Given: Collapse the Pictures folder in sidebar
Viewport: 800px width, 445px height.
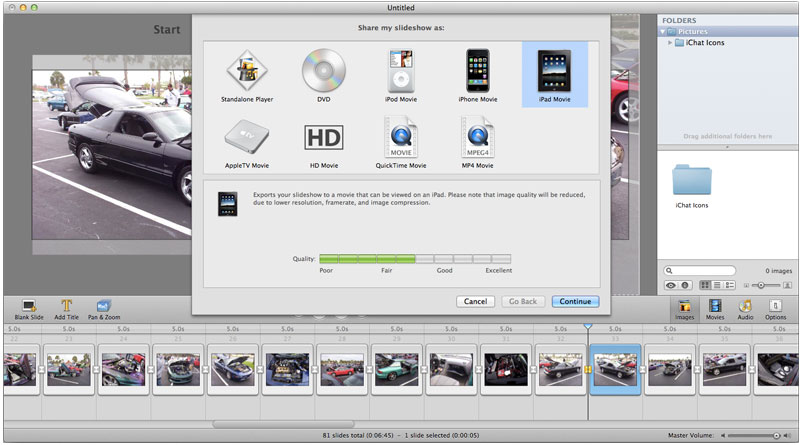Looking at the screenshot, I should (663, 32).
